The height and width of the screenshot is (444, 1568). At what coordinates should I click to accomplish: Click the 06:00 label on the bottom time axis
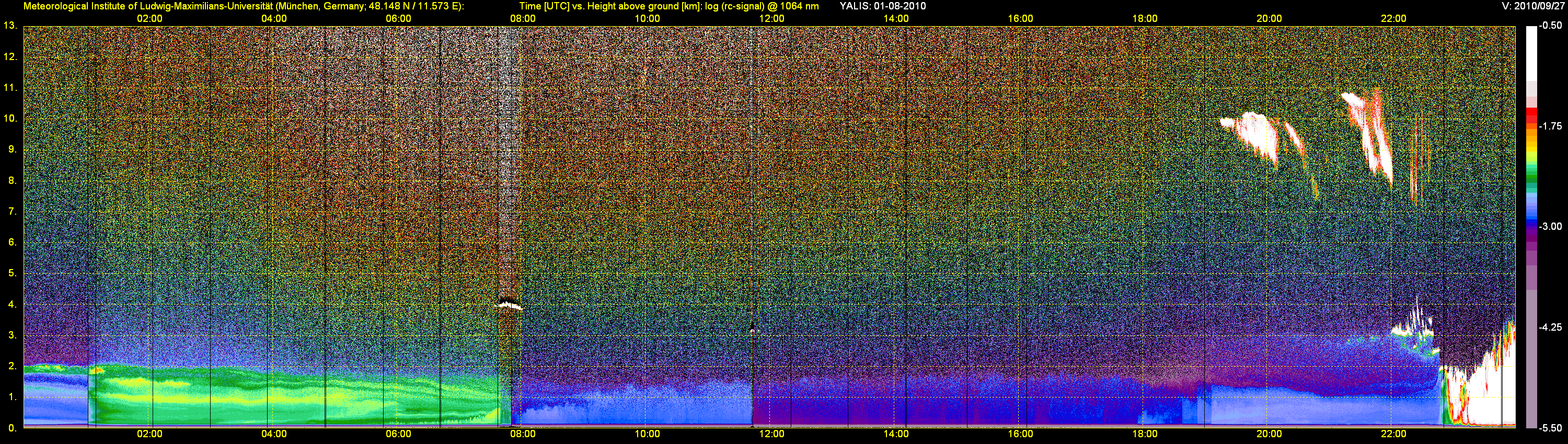click(398, 434)
